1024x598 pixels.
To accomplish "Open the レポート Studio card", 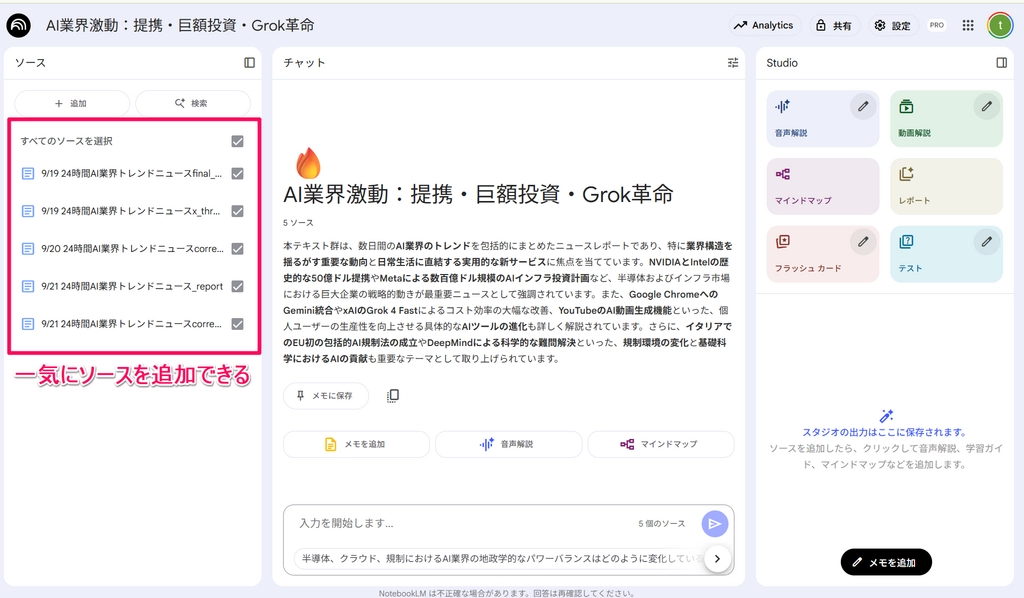I will pyautogui.click(x=946, y=187).
